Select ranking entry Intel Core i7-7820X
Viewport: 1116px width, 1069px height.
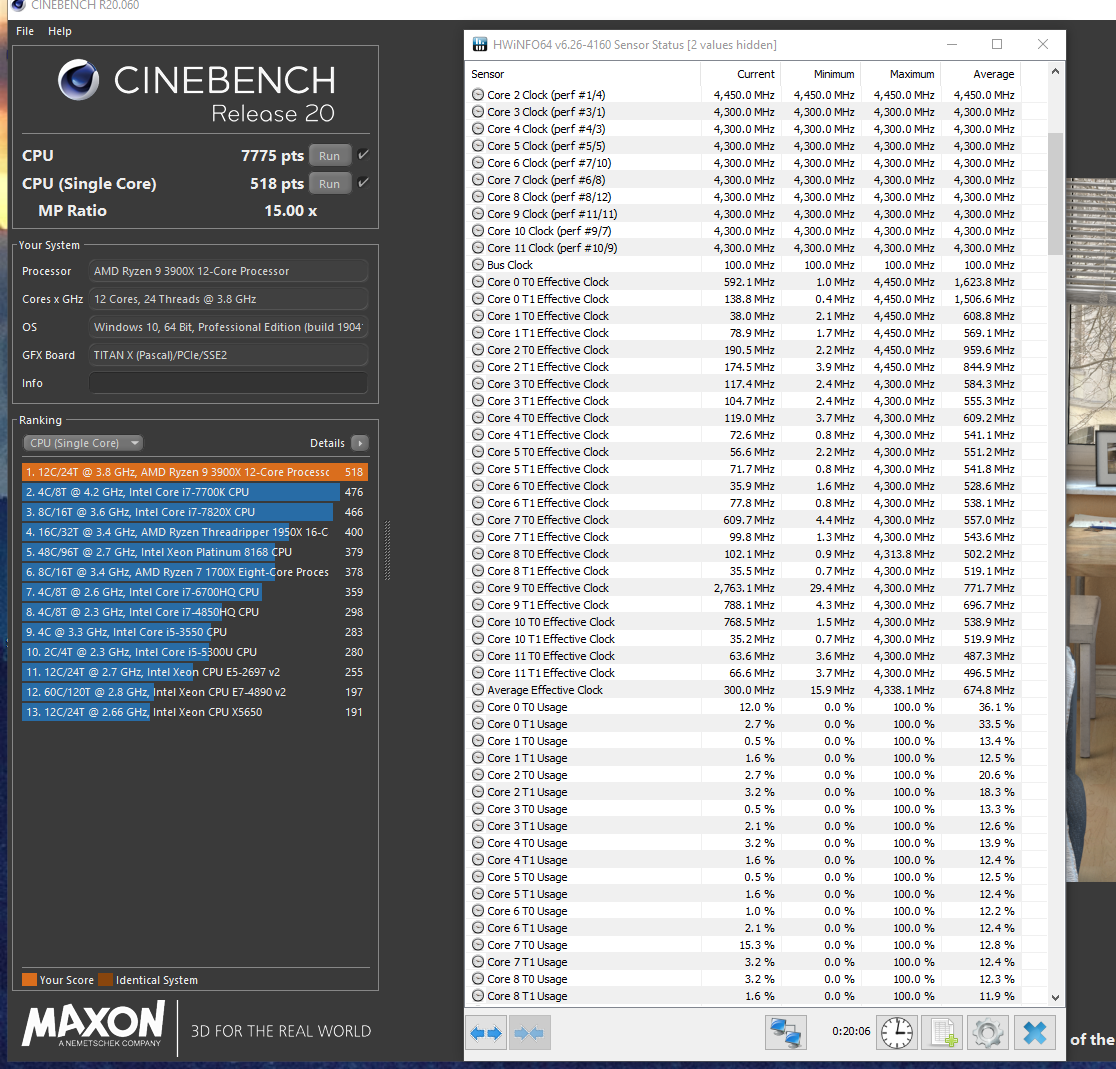[194, 512]
